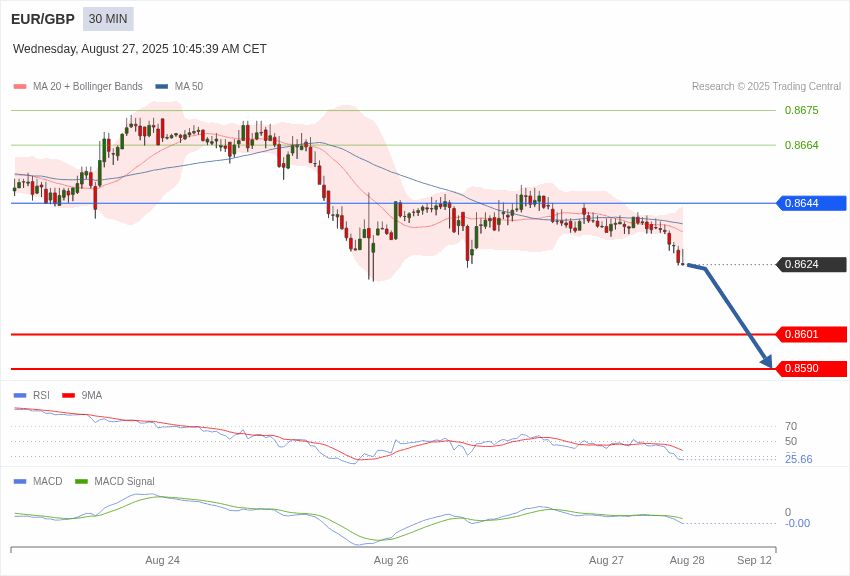Click the RSI 70 level label

[x=791, y=426]
